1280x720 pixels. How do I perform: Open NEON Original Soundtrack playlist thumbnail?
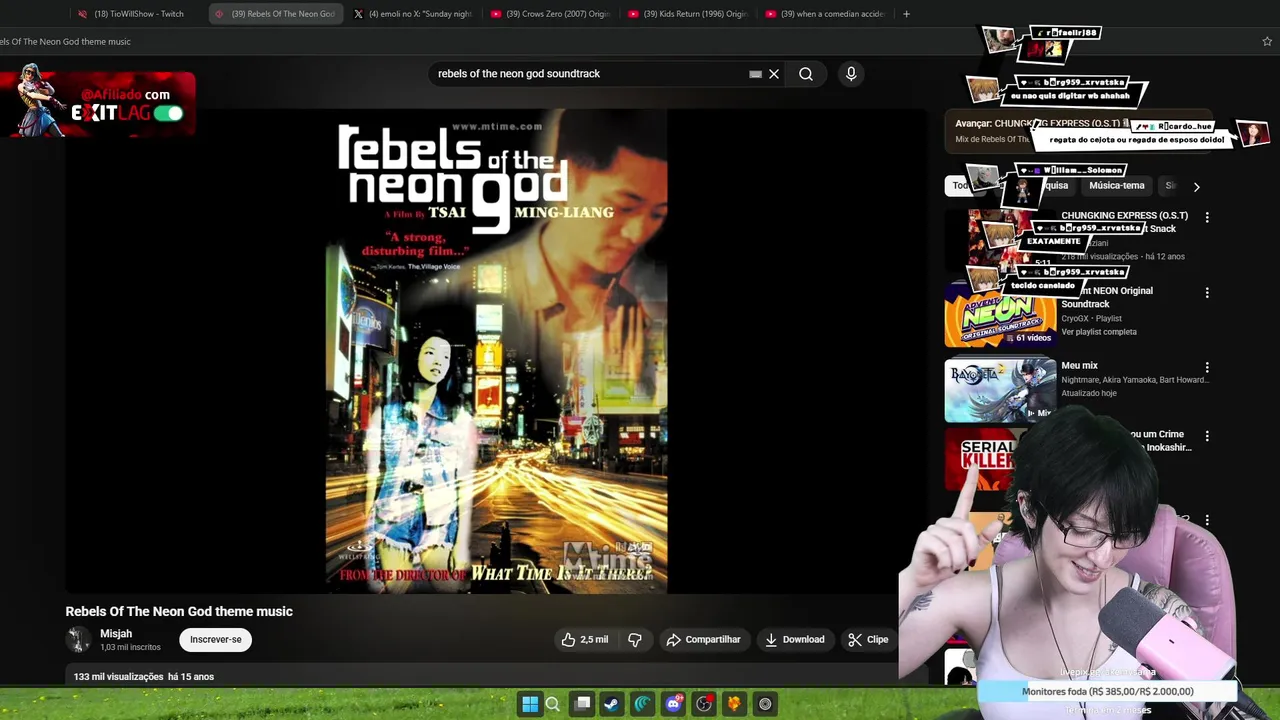[1000, 316]
